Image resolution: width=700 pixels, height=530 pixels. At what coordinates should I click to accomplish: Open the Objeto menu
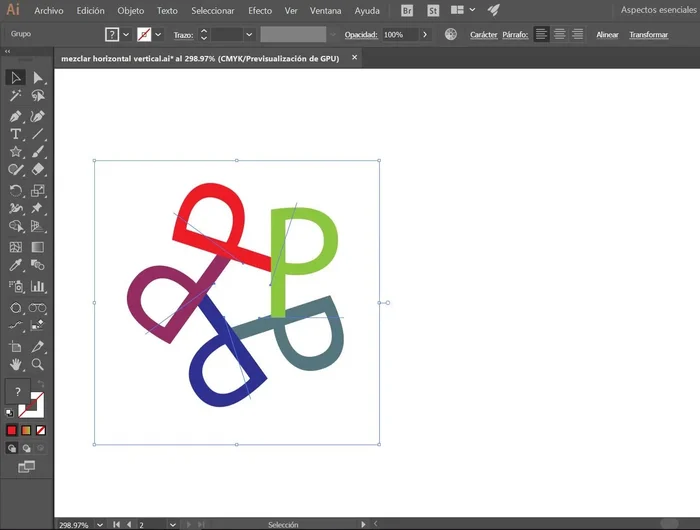point(130,10)
